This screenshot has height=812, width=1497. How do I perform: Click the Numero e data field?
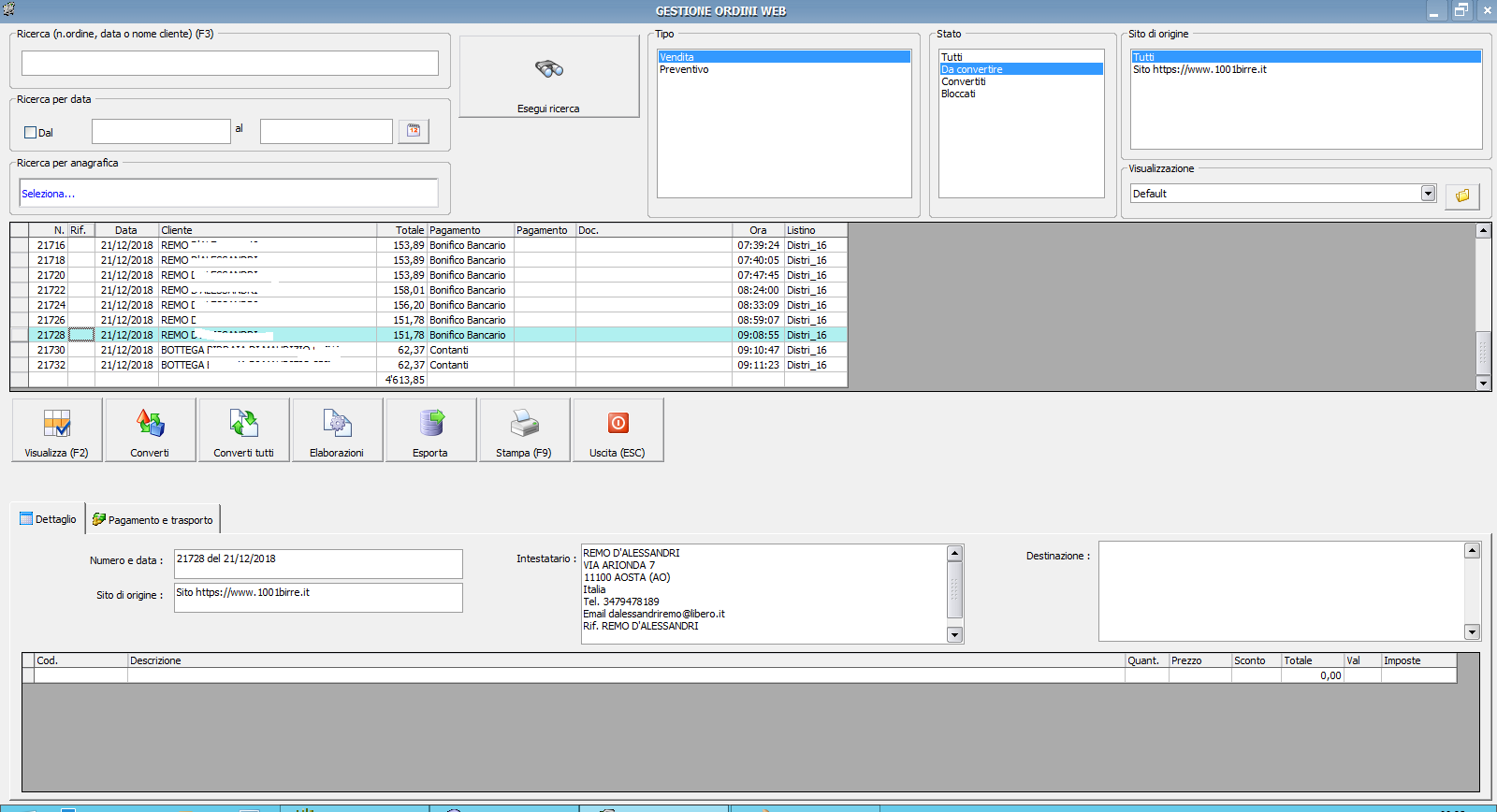click(318, 564)
